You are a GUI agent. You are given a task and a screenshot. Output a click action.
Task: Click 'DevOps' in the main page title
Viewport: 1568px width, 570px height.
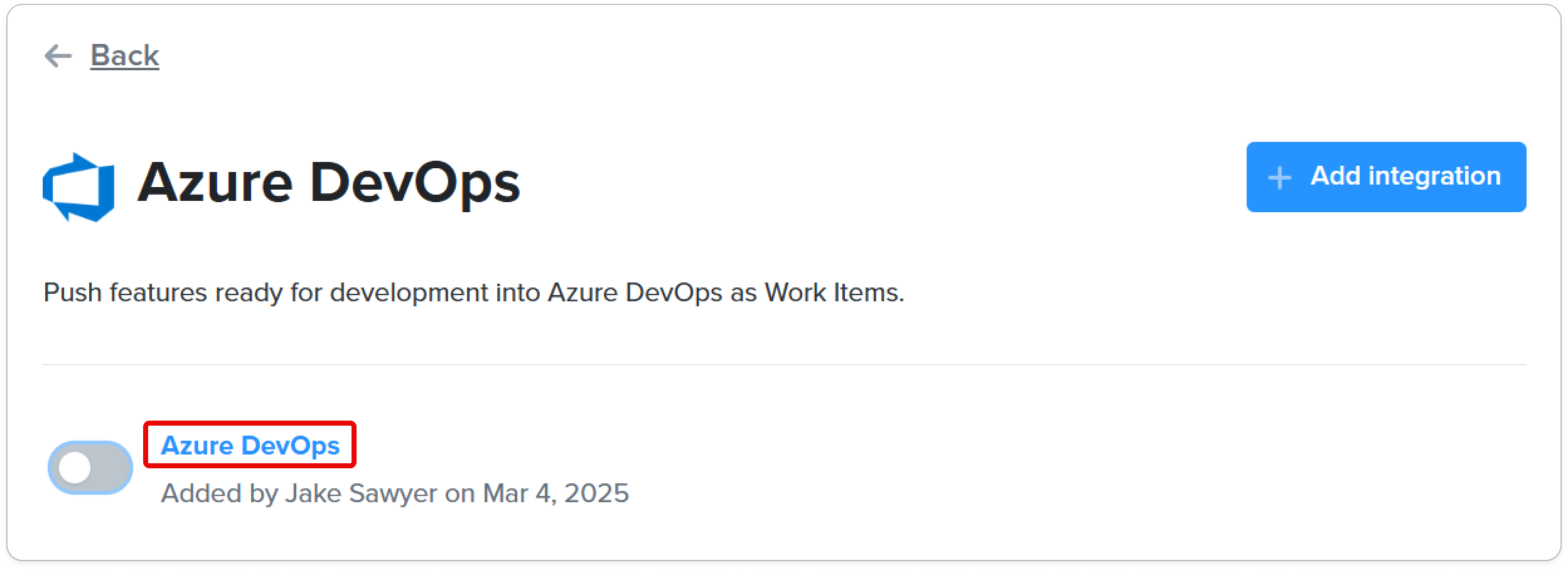pyautogui.click(x=415, y=183)
